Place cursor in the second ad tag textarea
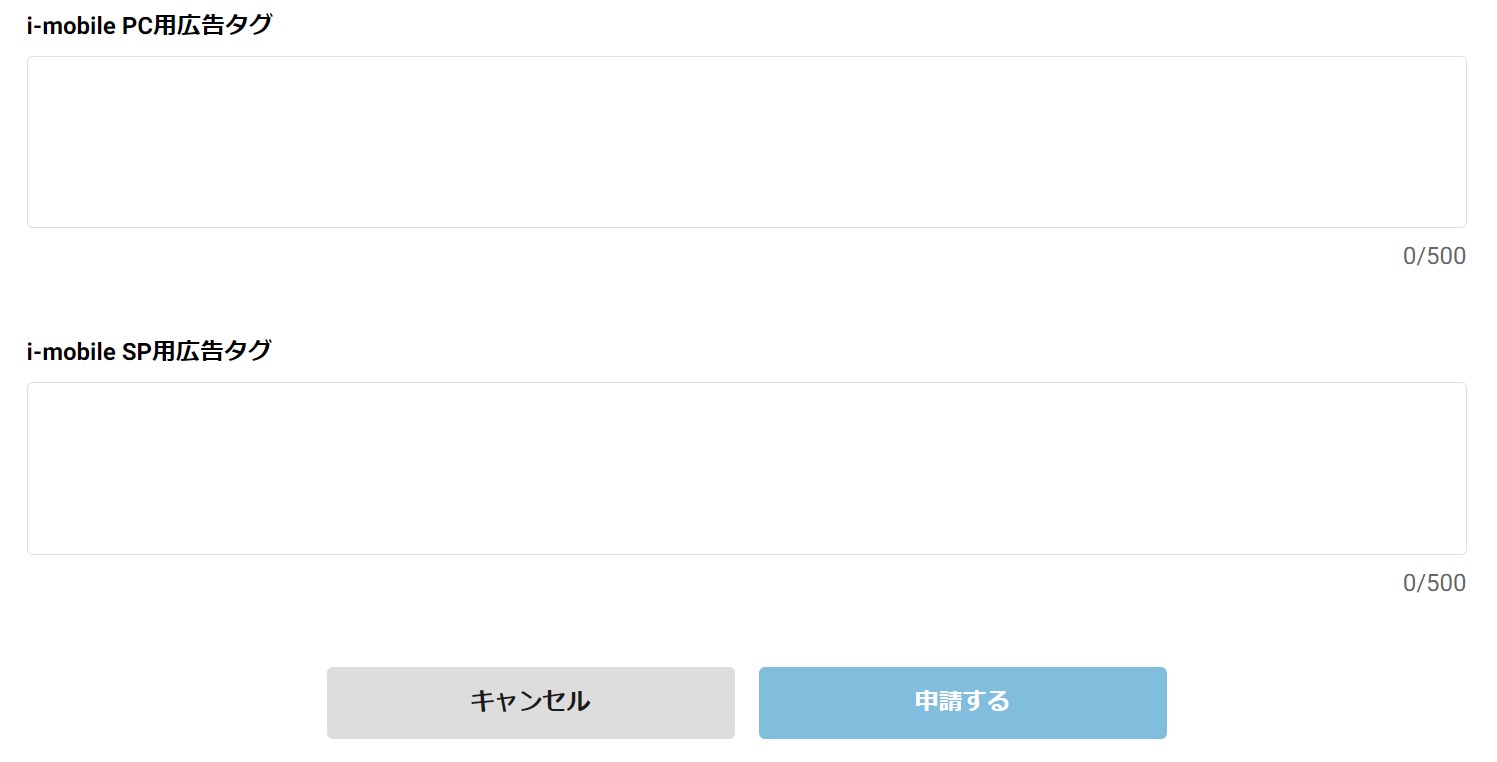 coord(746,468)
